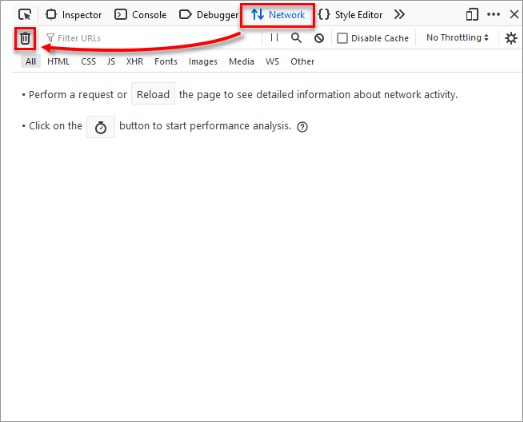
Task: Select the All filter
Action: click(x=31, y=61)
